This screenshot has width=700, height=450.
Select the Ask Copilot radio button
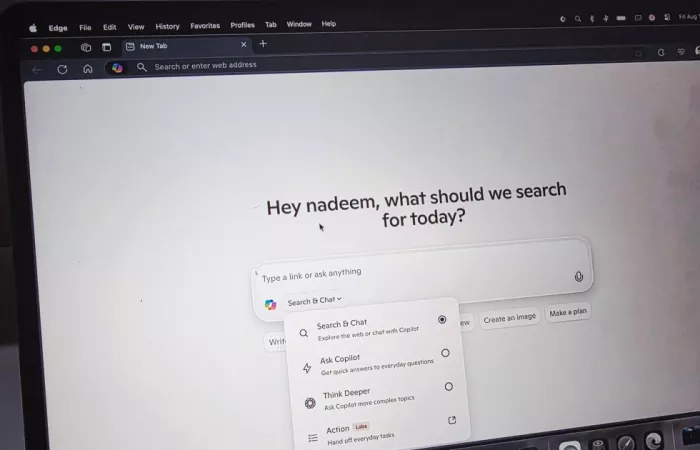click(445, 353)
